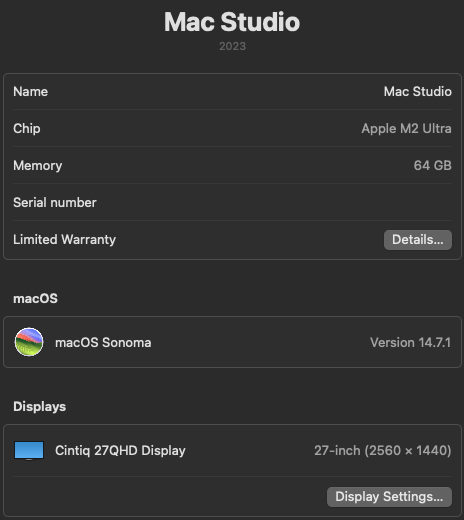The height and width of the screenshot is (520, 464).
Task: Open the Limited Warranty Details button
Action: click(x=418, y=240)
